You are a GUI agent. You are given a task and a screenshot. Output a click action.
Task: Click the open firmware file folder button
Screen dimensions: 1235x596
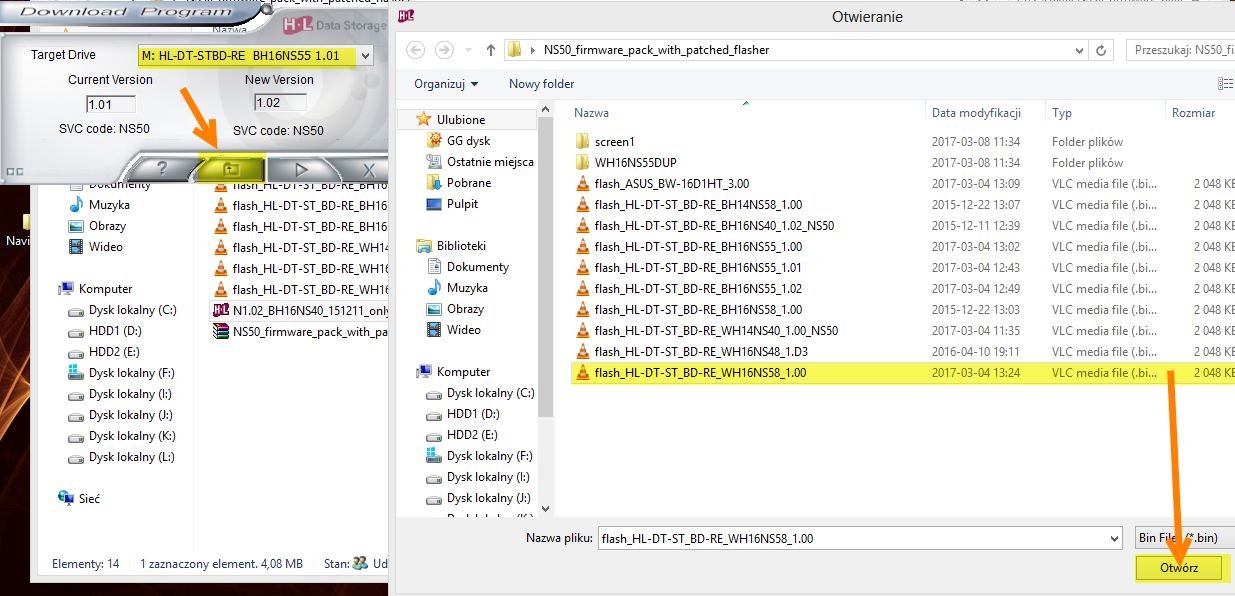[x=230, y=169]
